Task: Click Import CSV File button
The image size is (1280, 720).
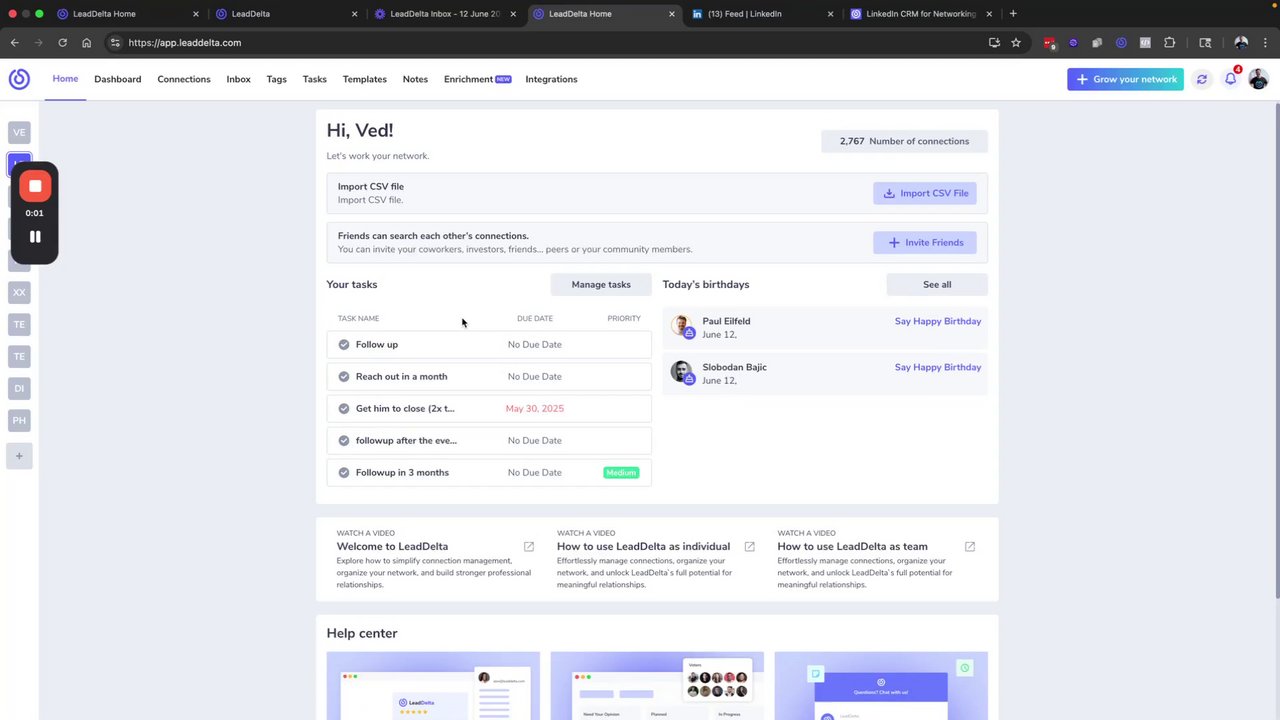Action: coord(925,193)
